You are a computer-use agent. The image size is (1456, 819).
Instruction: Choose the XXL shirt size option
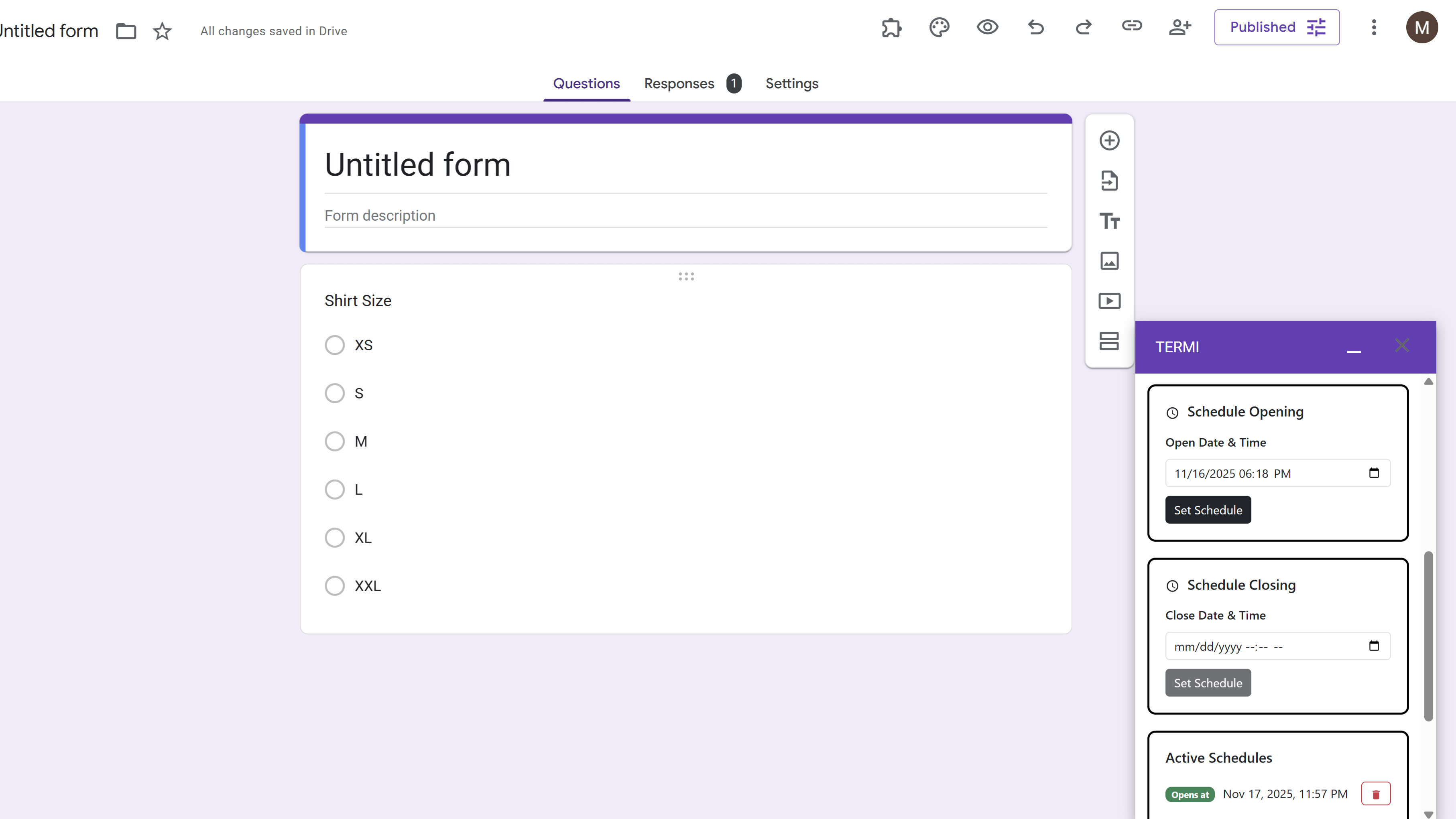(335, 585)
